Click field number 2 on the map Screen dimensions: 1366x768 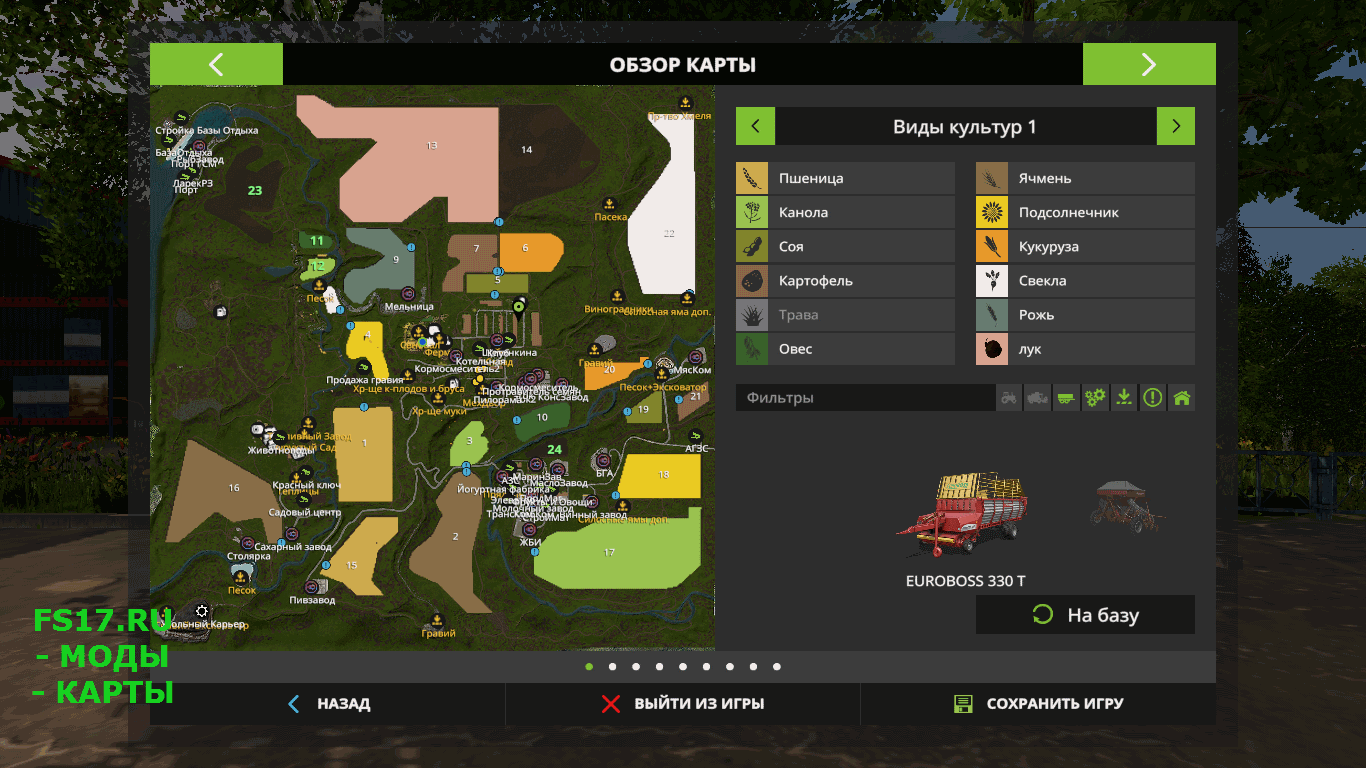456,537
